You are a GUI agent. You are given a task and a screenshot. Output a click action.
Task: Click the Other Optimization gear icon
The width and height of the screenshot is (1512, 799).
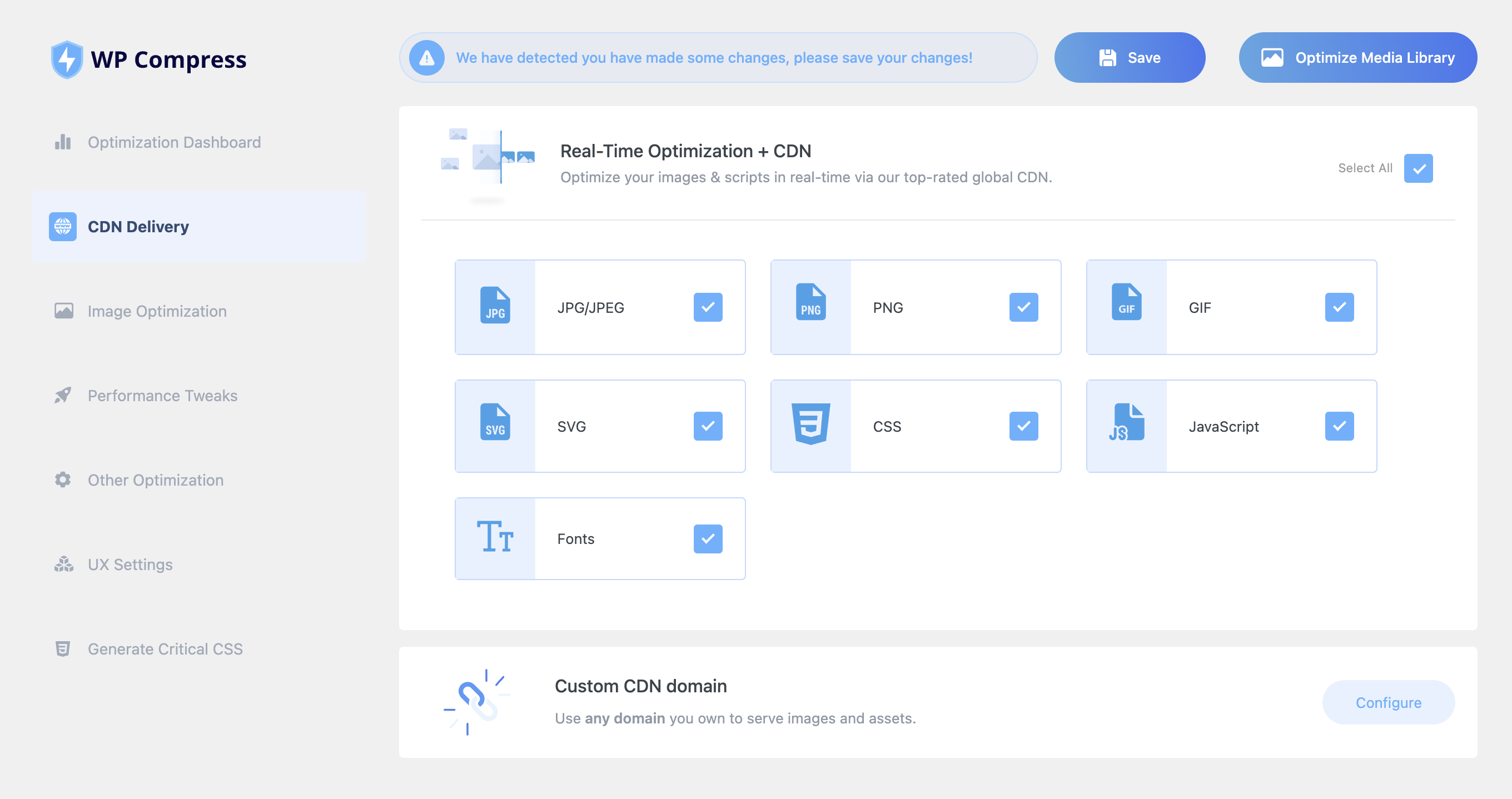pos(63,480)
